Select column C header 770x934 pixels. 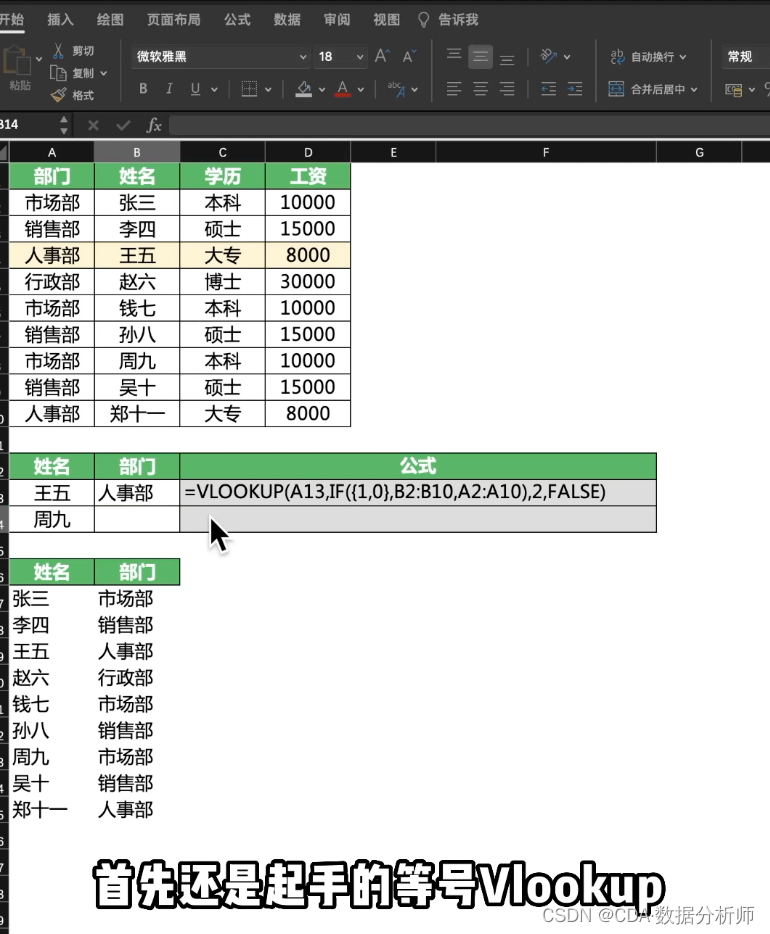click(x=222, y=152)
